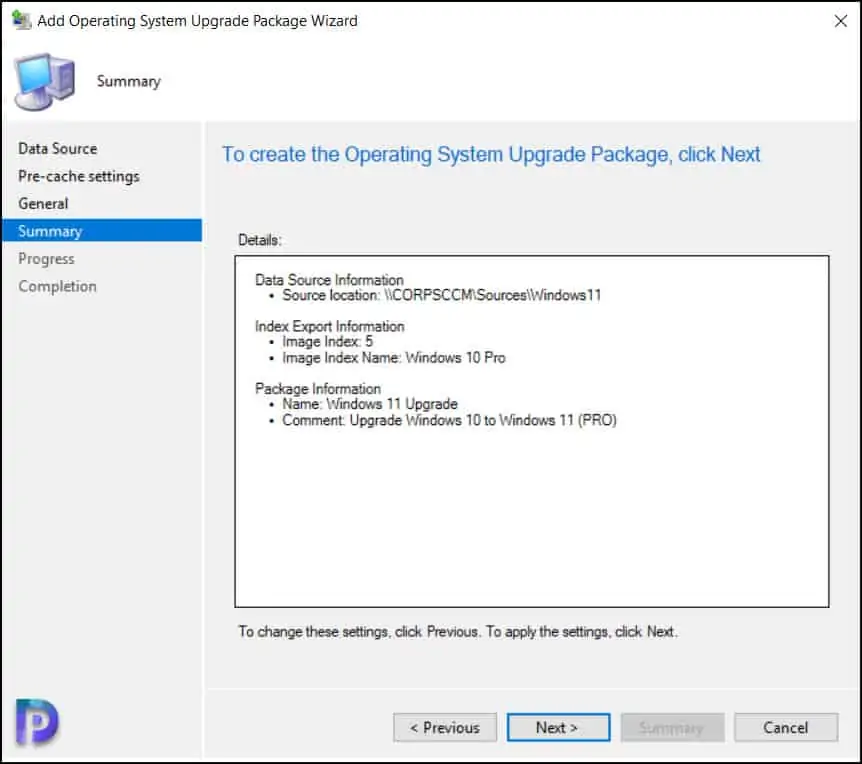Close the wizard with the X button
Screen dimensions: 862x764
click(x=840, y=21)
